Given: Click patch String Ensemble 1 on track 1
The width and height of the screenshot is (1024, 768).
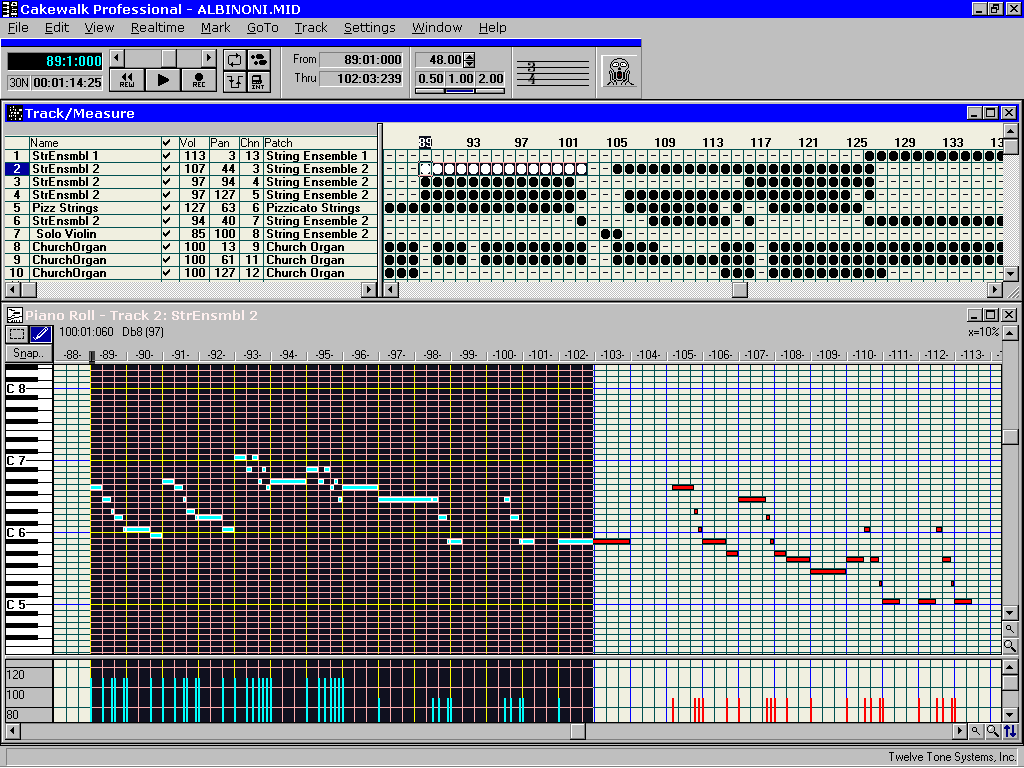Looking at the screenshot, I should 317,156.
